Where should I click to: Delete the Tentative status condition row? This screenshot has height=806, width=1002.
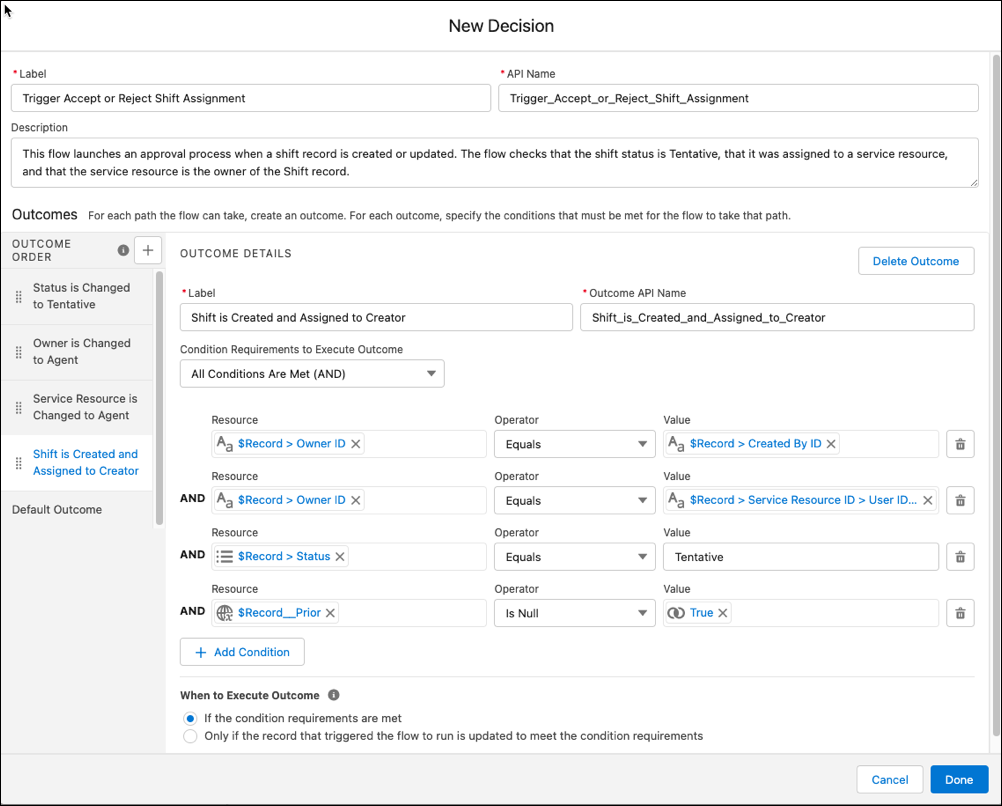960,557
